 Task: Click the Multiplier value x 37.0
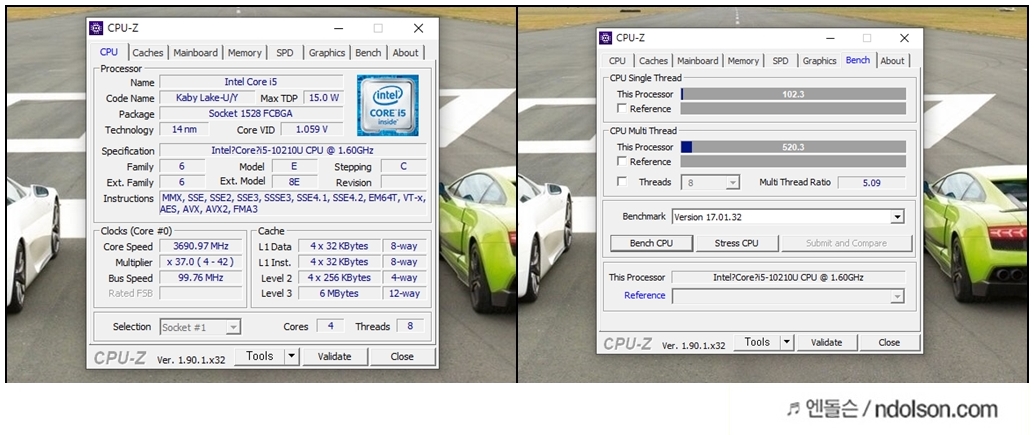[x=200, y=262]
